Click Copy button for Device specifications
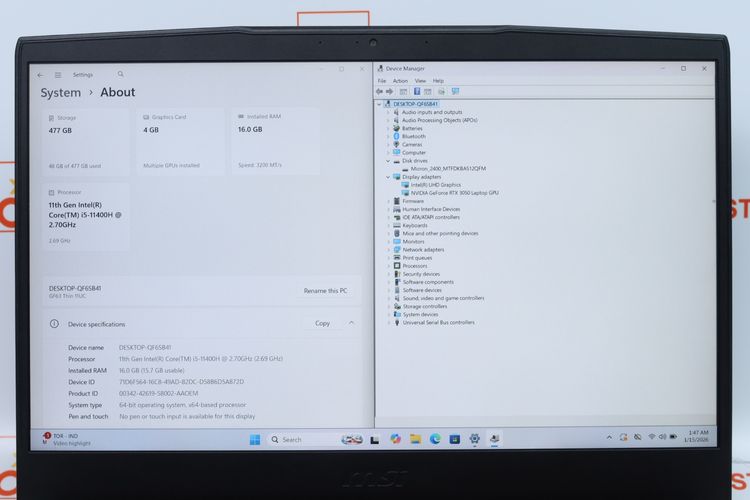The image size is (750, 500). [322, 323]
